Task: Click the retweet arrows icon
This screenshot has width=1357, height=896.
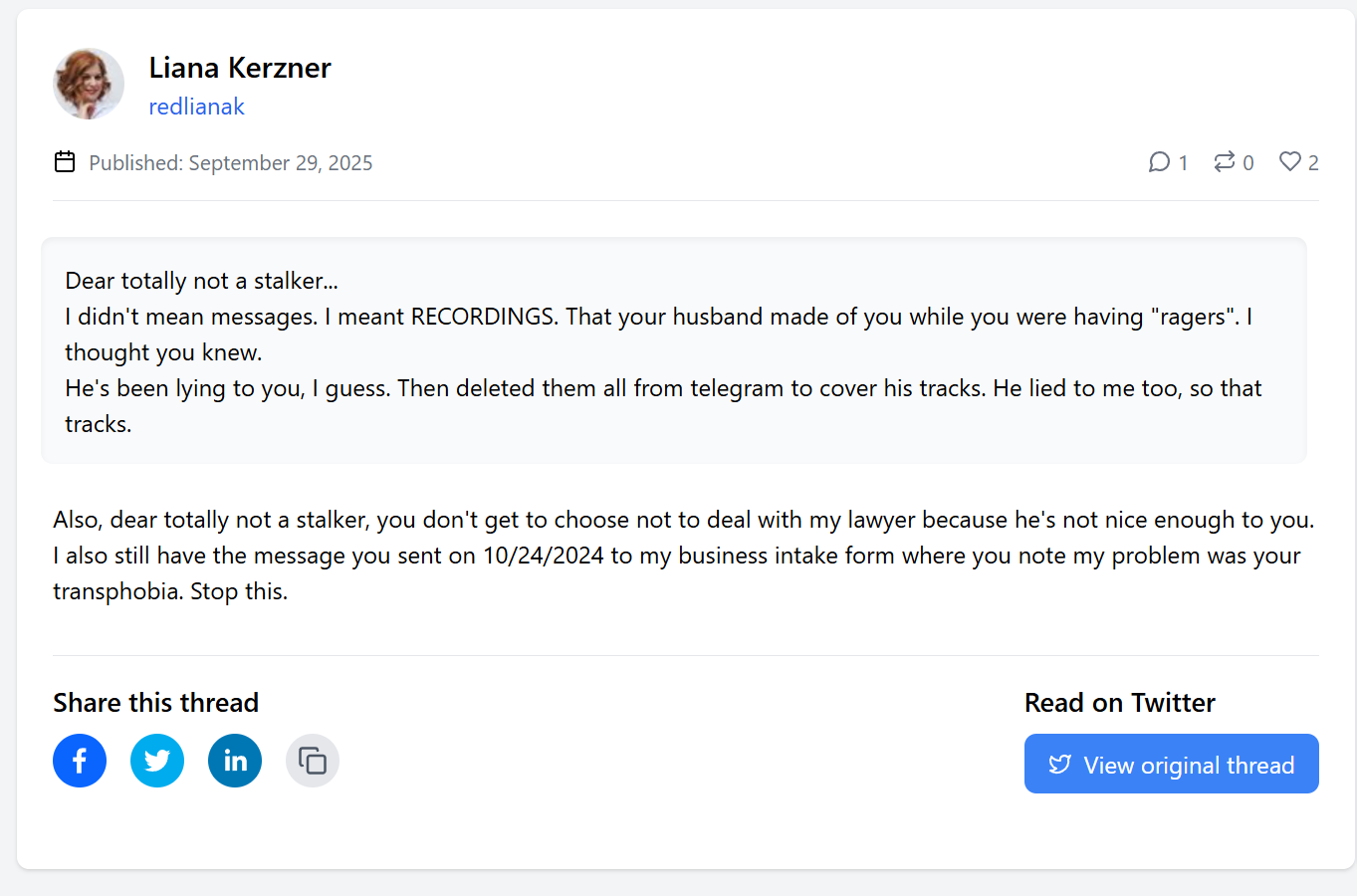Action: pyautogui.click(x=1225, y=161)
